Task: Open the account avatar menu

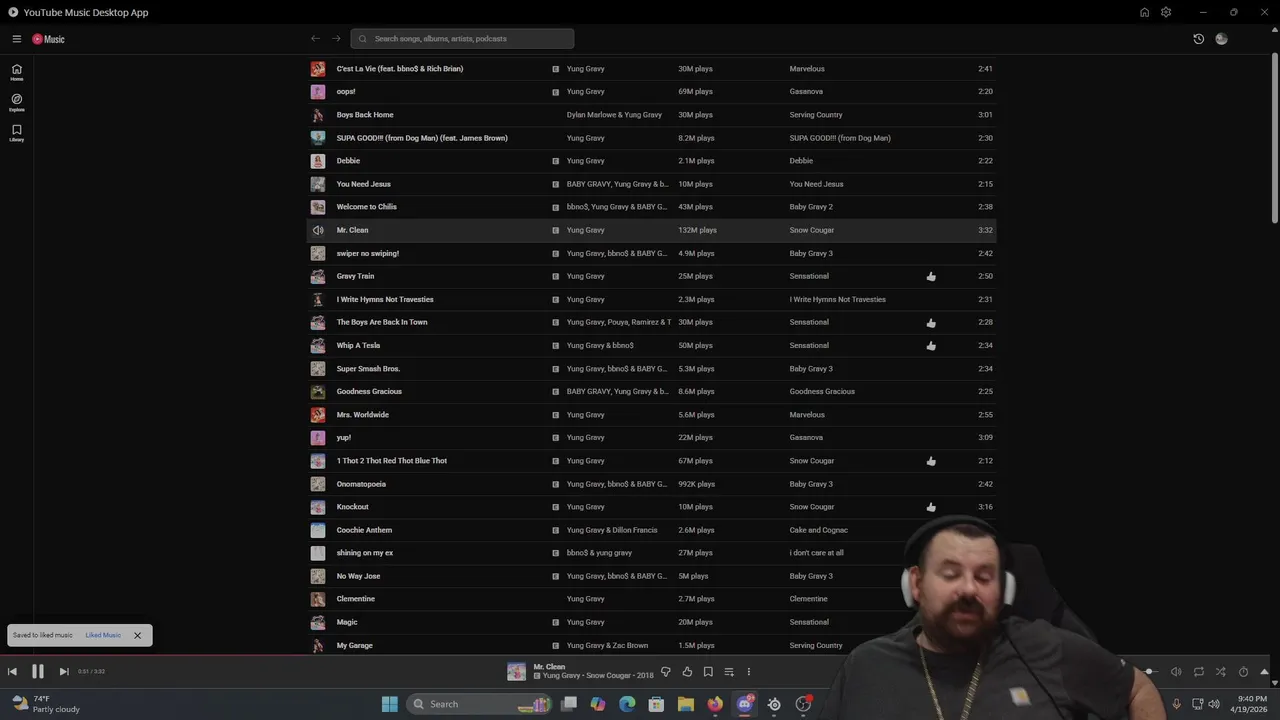Action: coord(1221,39)
